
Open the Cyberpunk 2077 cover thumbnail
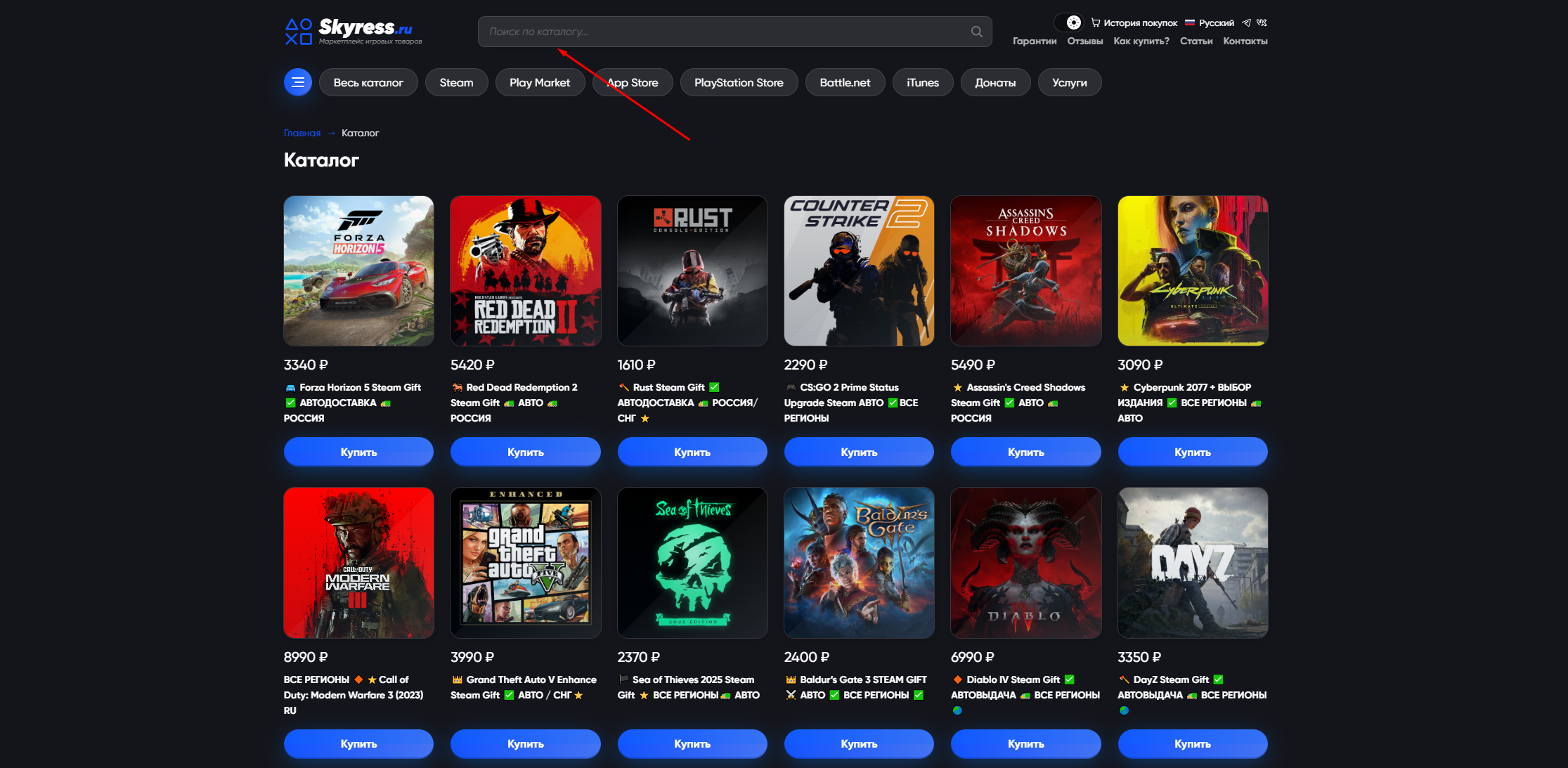(x=1193, y=271)
